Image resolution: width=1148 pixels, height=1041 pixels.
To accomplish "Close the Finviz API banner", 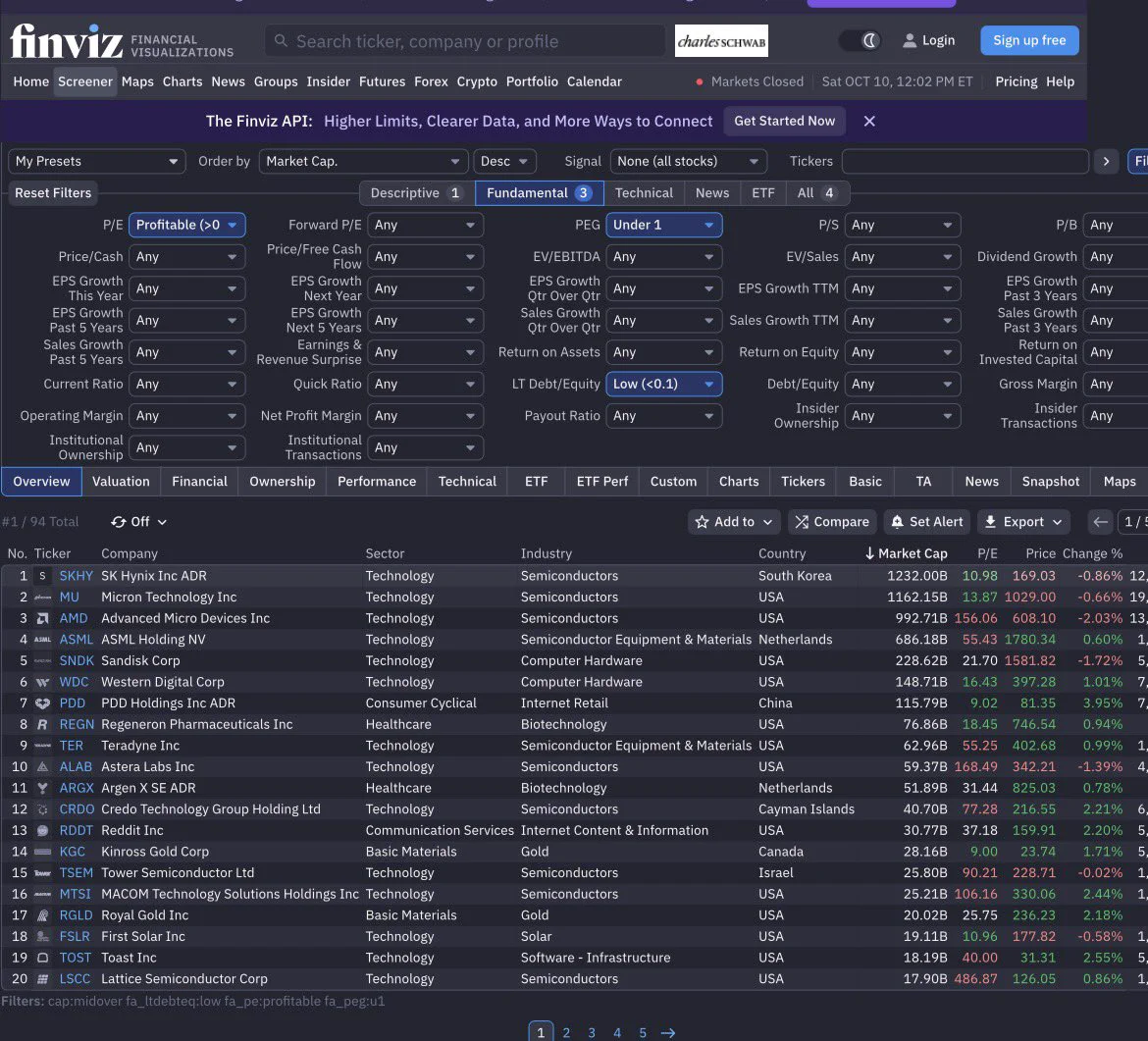I will pos(869,121).
